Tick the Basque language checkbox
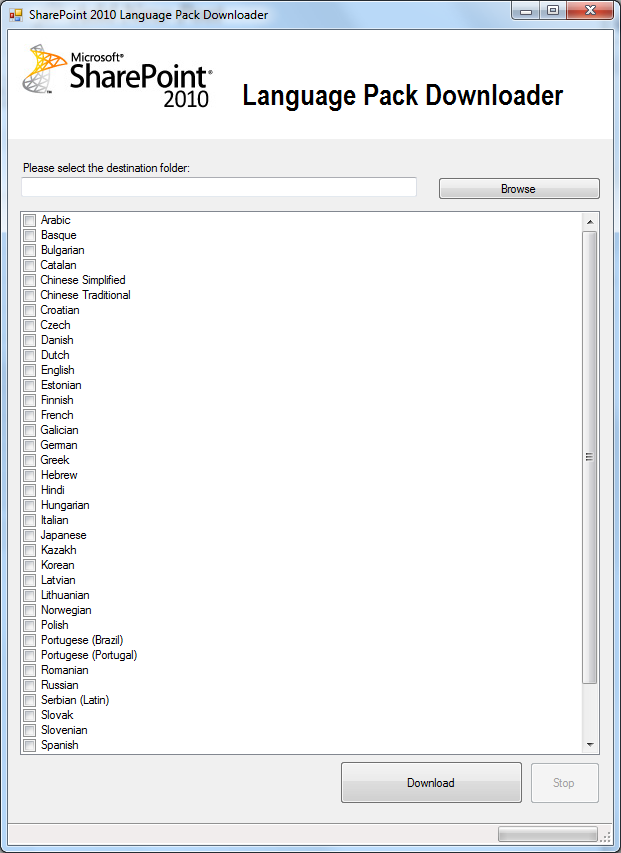The width and height of the screenshot is (621, 853). 30,236
